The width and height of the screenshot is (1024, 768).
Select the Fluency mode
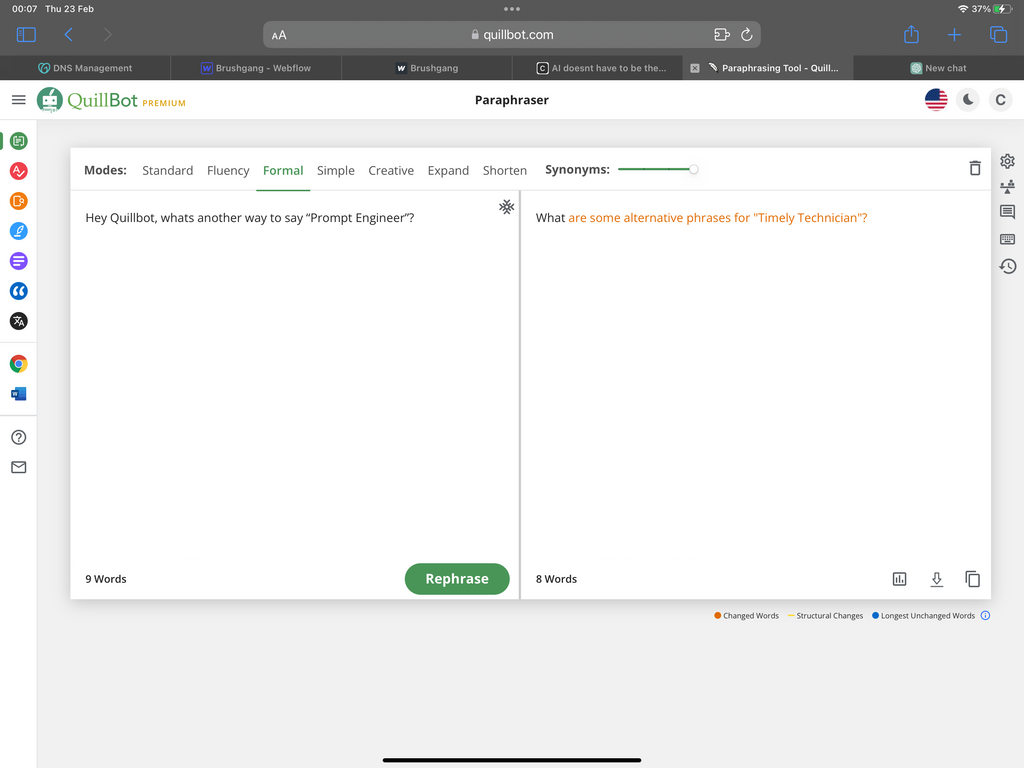click(228, 170)
